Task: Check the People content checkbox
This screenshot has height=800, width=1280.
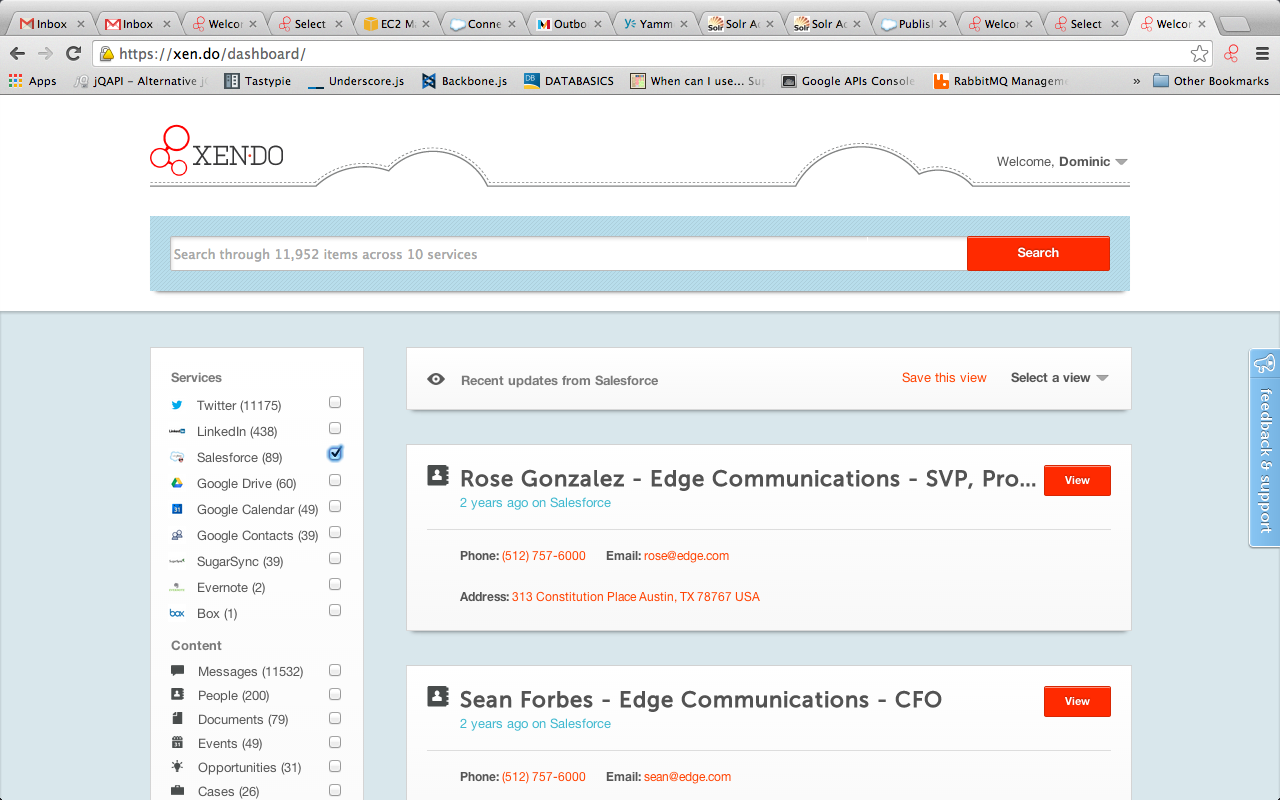Action: pyautogui.click(x=335, y=694)
